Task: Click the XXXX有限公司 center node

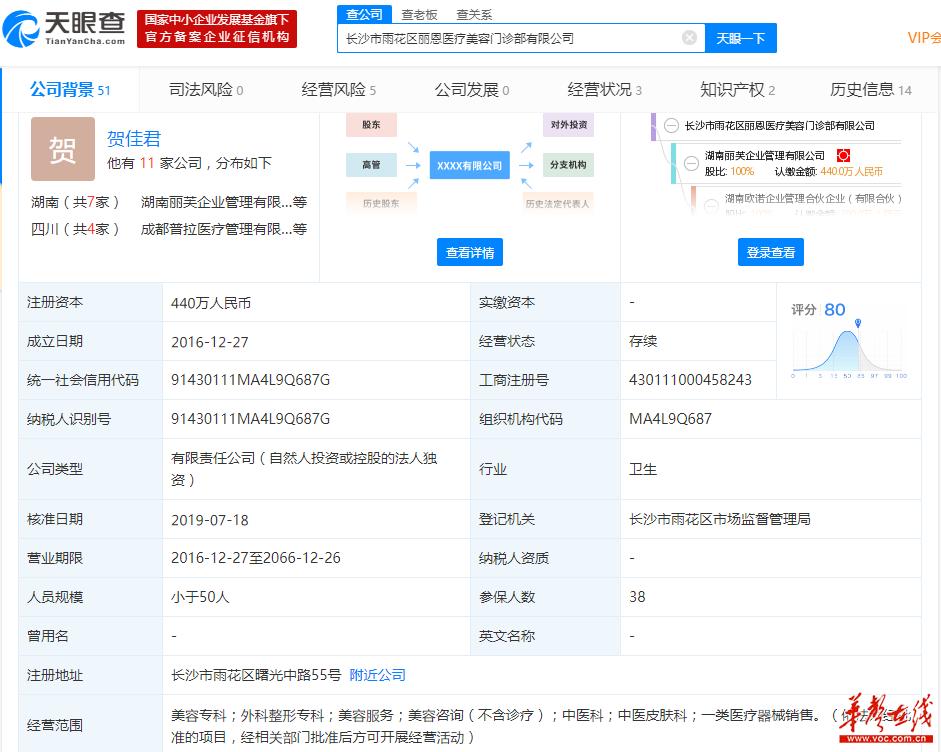Action: pyautogui.click(x=469, y=165)
